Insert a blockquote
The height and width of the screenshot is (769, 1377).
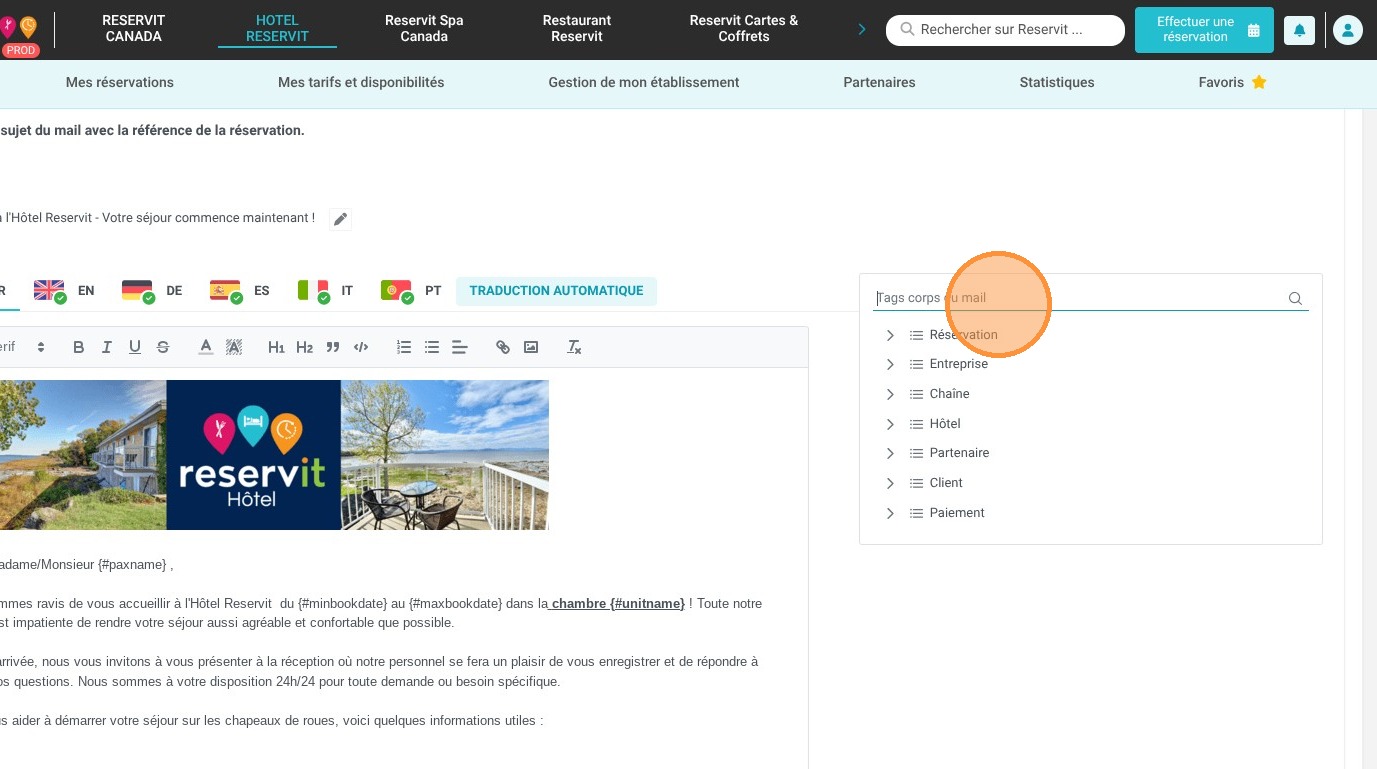(333, 347)
